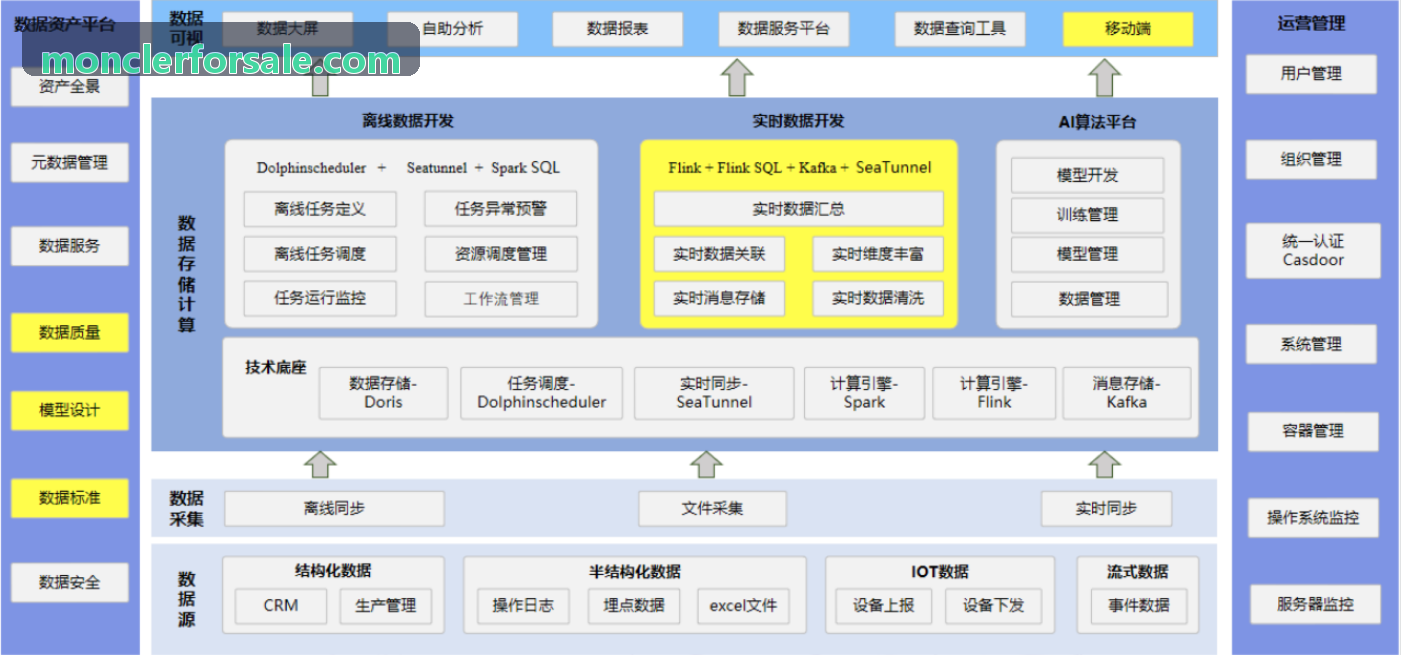Viewport: 1401px width, 655px height.
Task: Click the 统一认证 Casdoor box
Action: 1313,251
